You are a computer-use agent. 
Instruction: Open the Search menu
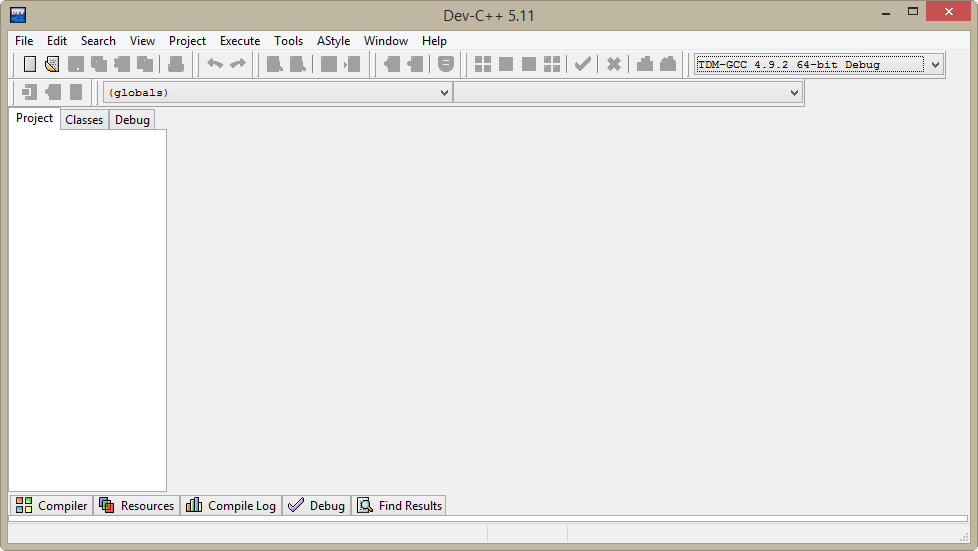click(x=99, y=41)
